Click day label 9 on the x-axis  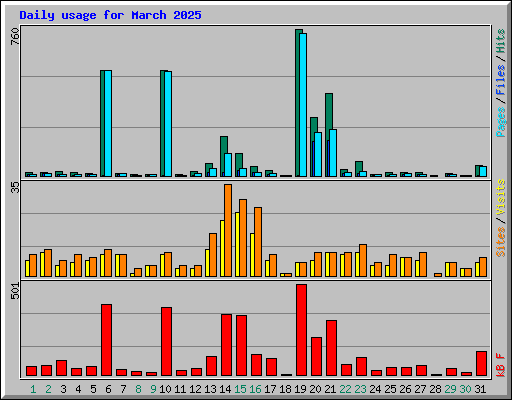pos(153,389)
